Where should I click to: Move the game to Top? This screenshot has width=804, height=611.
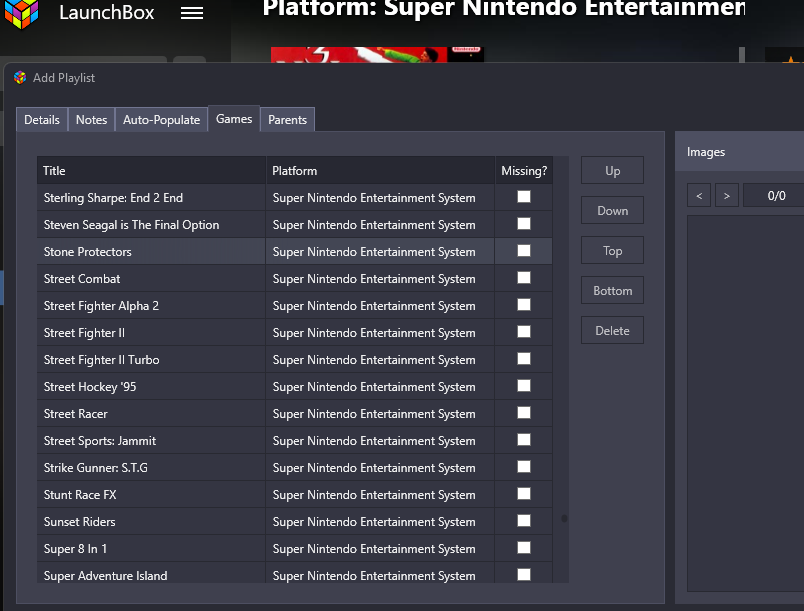click(612, 251)
